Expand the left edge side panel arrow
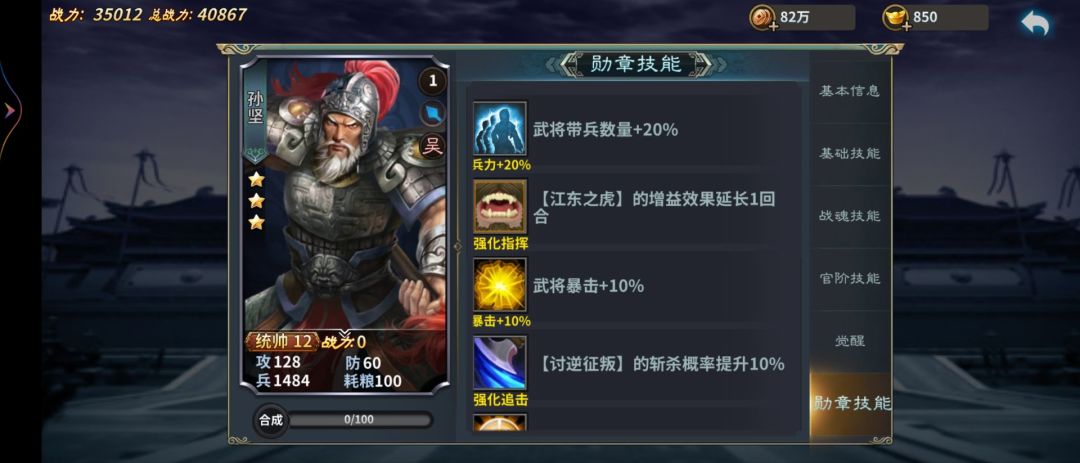The width and height of the screenshot is (1080, 463). coord(10,110)
